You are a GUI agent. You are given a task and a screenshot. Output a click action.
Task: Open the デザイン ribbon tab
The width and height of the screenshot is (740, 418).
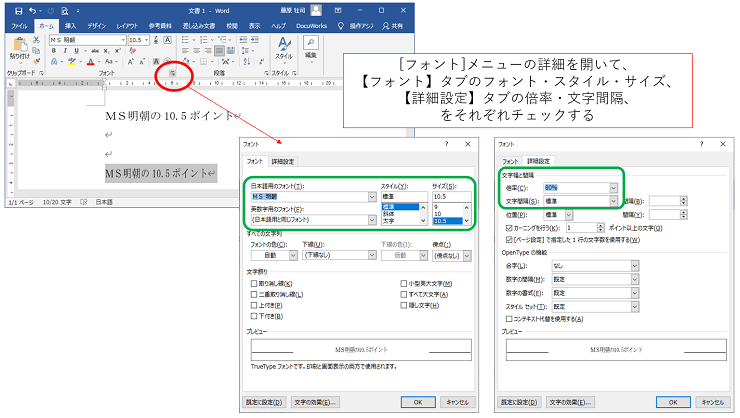[x=96, y=26]
